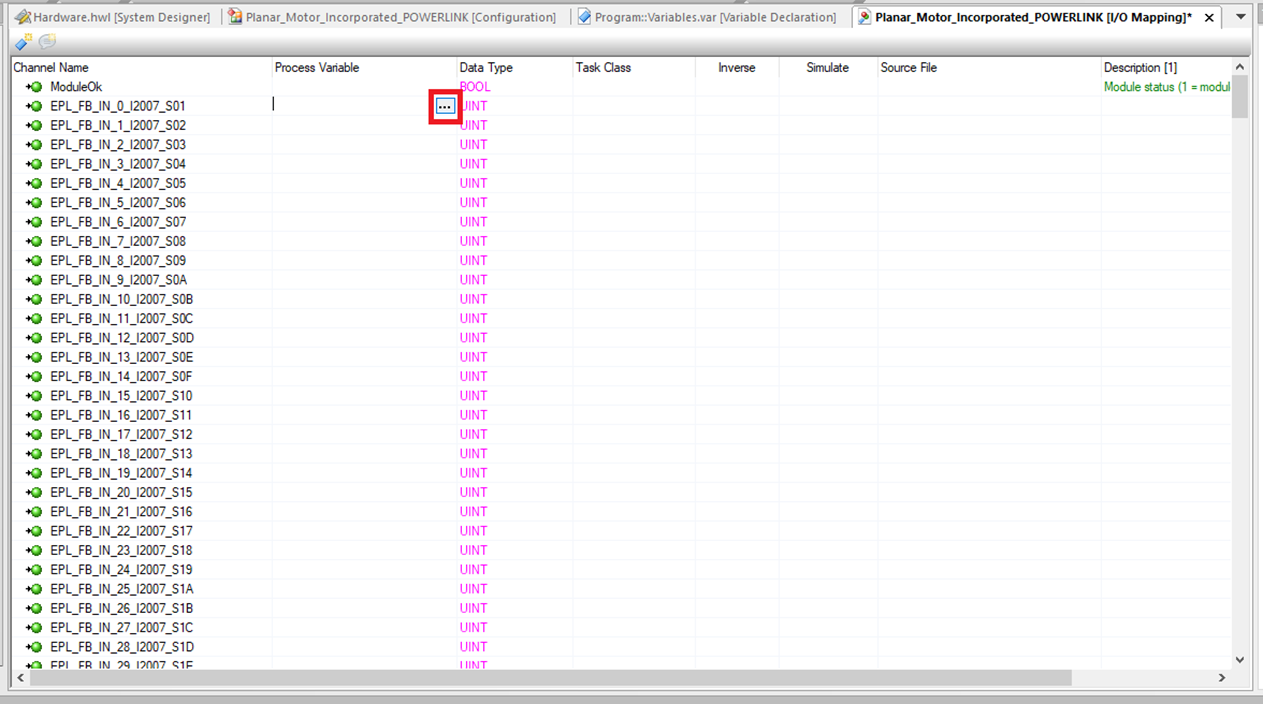Click the speech bubble comment toolbar icon
This screenshot has height=704, width=1263.
(x=47, y=42)
